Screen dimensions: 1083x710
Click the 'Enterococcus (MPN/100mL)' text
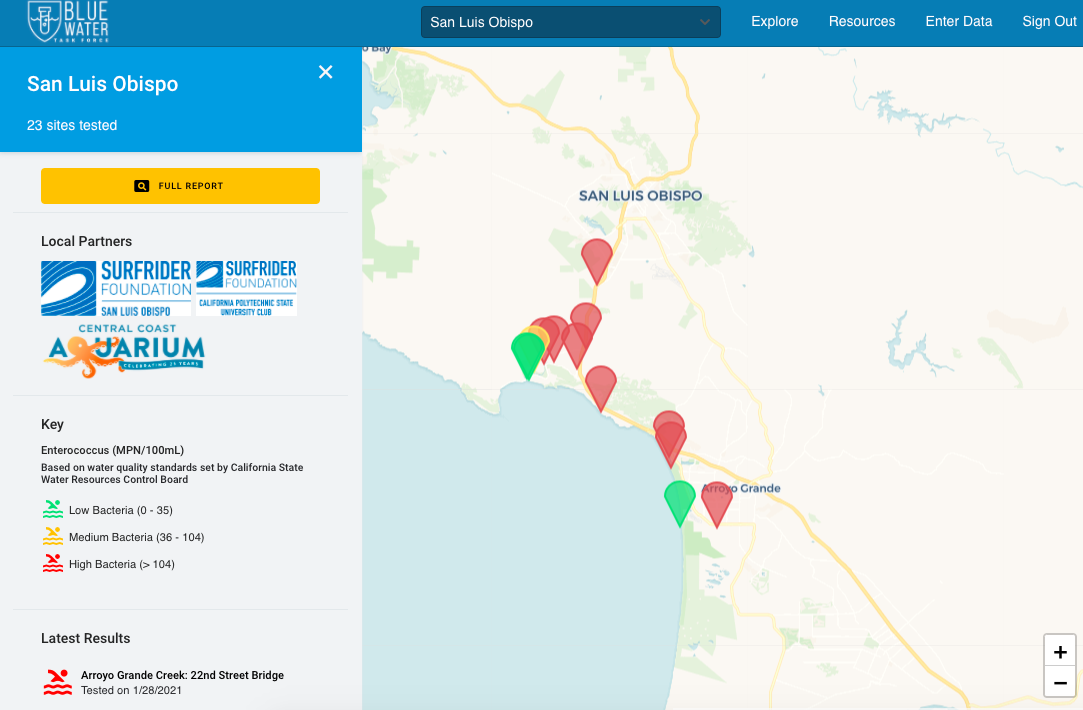113,450
